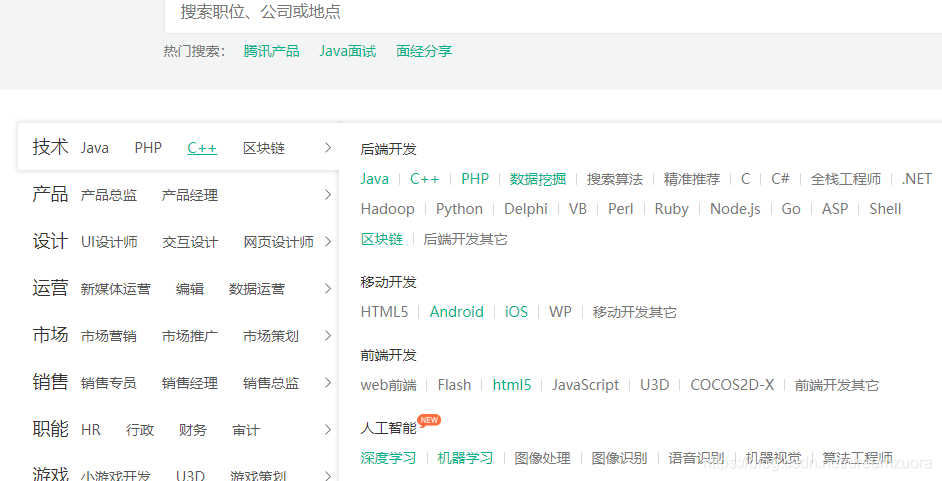Click Shell under 后端开发

click(885, 209)
